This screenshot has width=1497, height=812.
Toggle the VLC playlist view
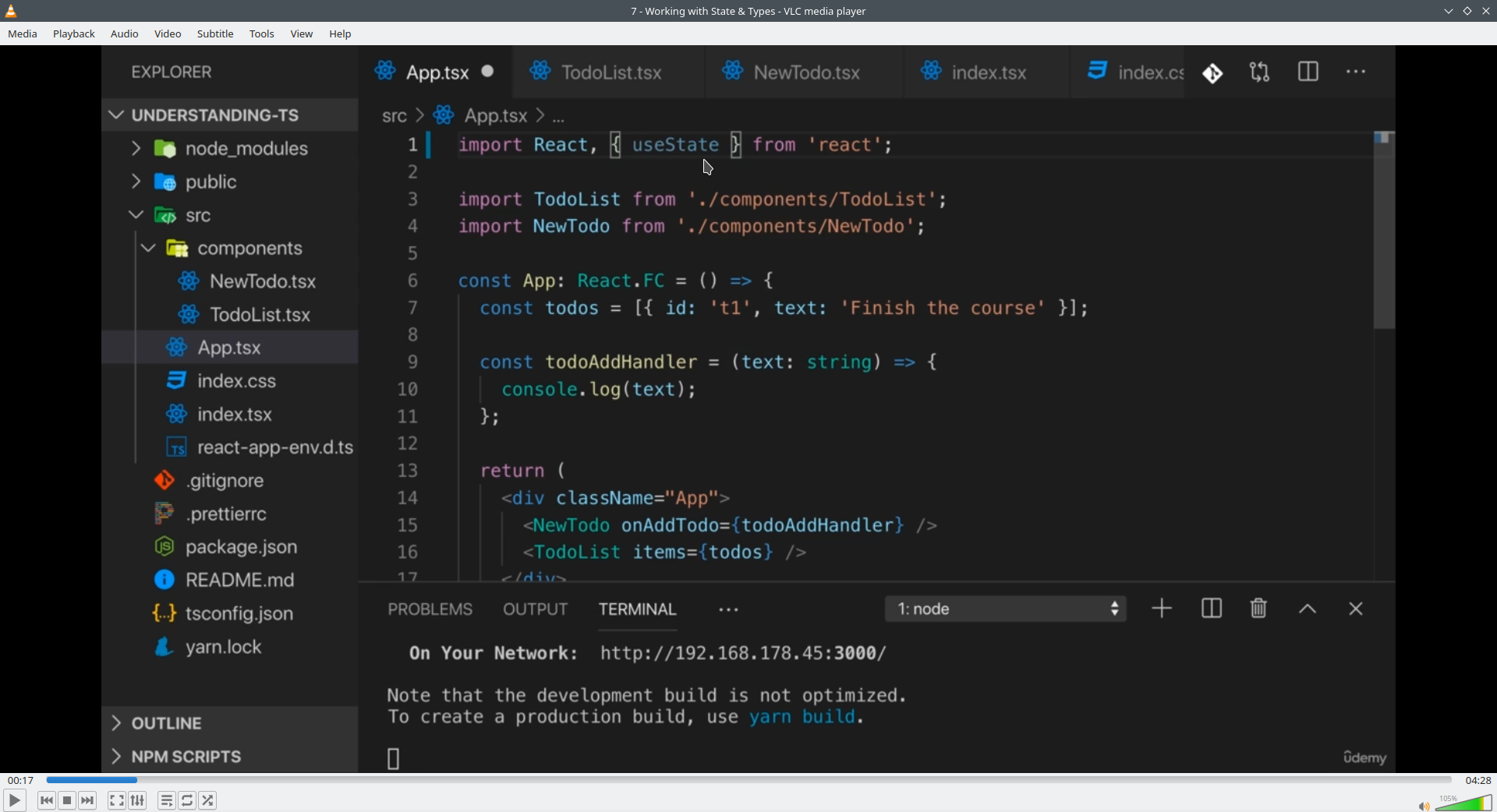(x=167, y=800)
